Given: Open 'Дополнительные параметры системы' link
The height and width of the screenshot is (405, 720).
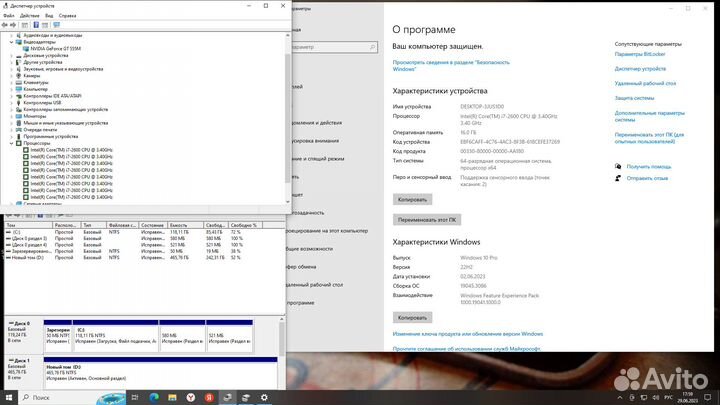Looking at the screenshot, I should [649, 116].
